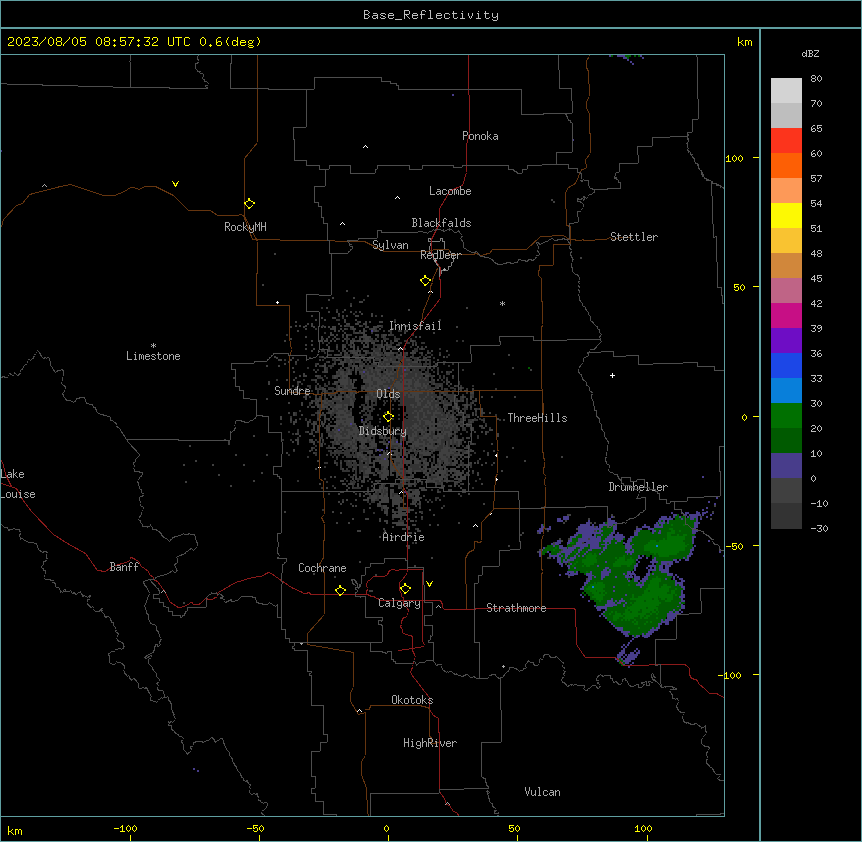Screen dimensions: 862x842
Task: Click the yellow diamond marker south of RedDeer
Action: (425, 281)
